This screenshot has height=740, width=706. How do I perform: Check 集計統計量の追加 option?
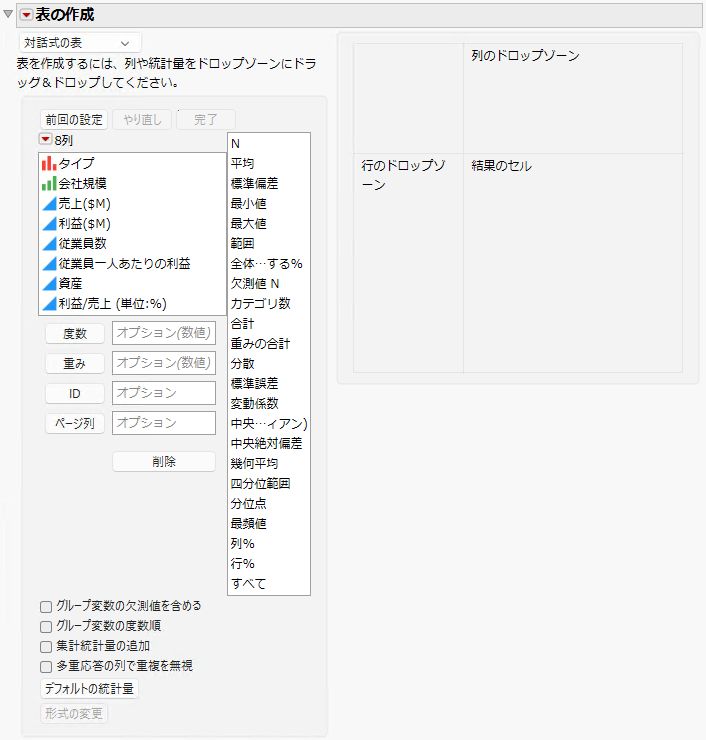(46, 647)
